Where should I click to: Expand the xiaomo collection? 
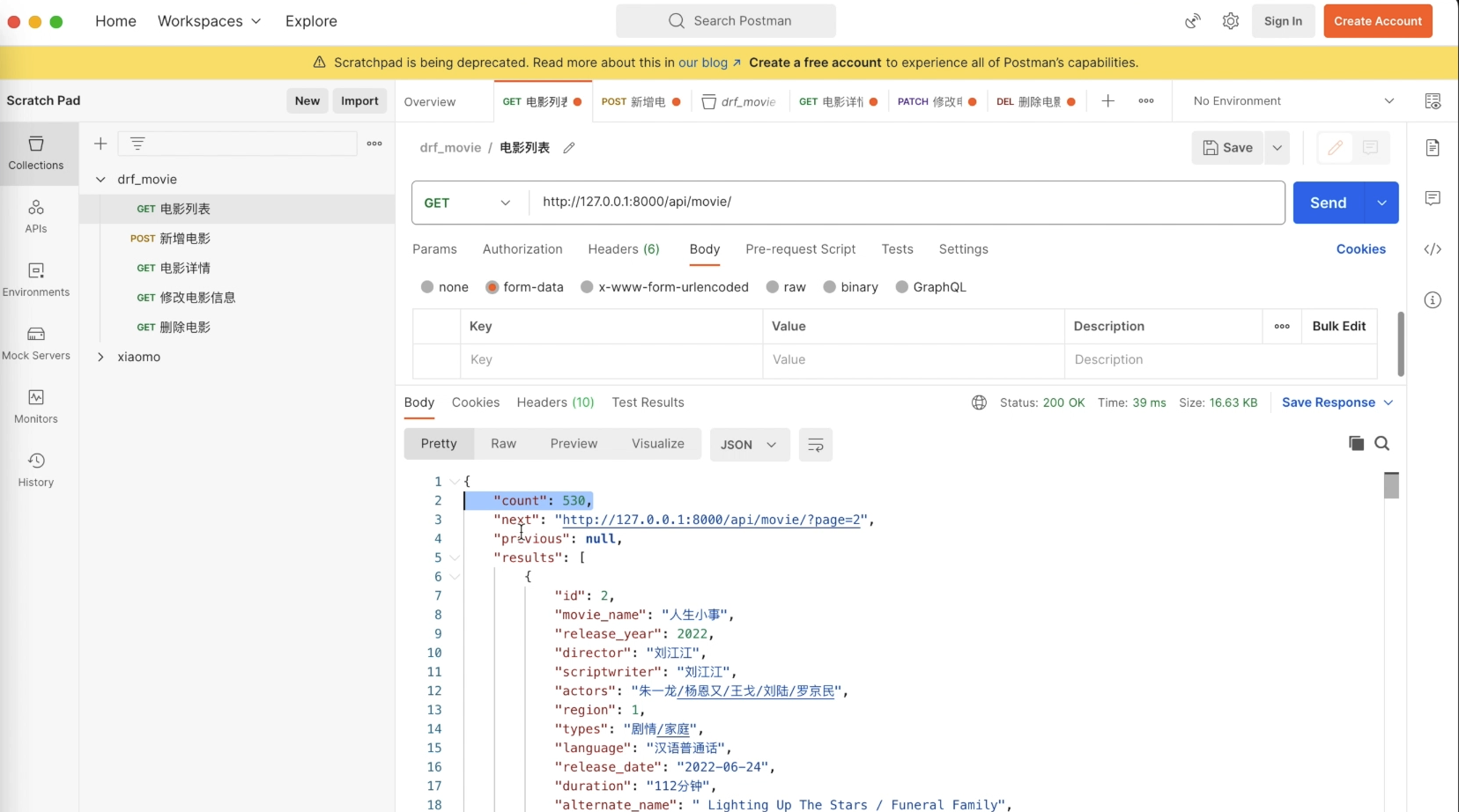(x=100, y=357)
